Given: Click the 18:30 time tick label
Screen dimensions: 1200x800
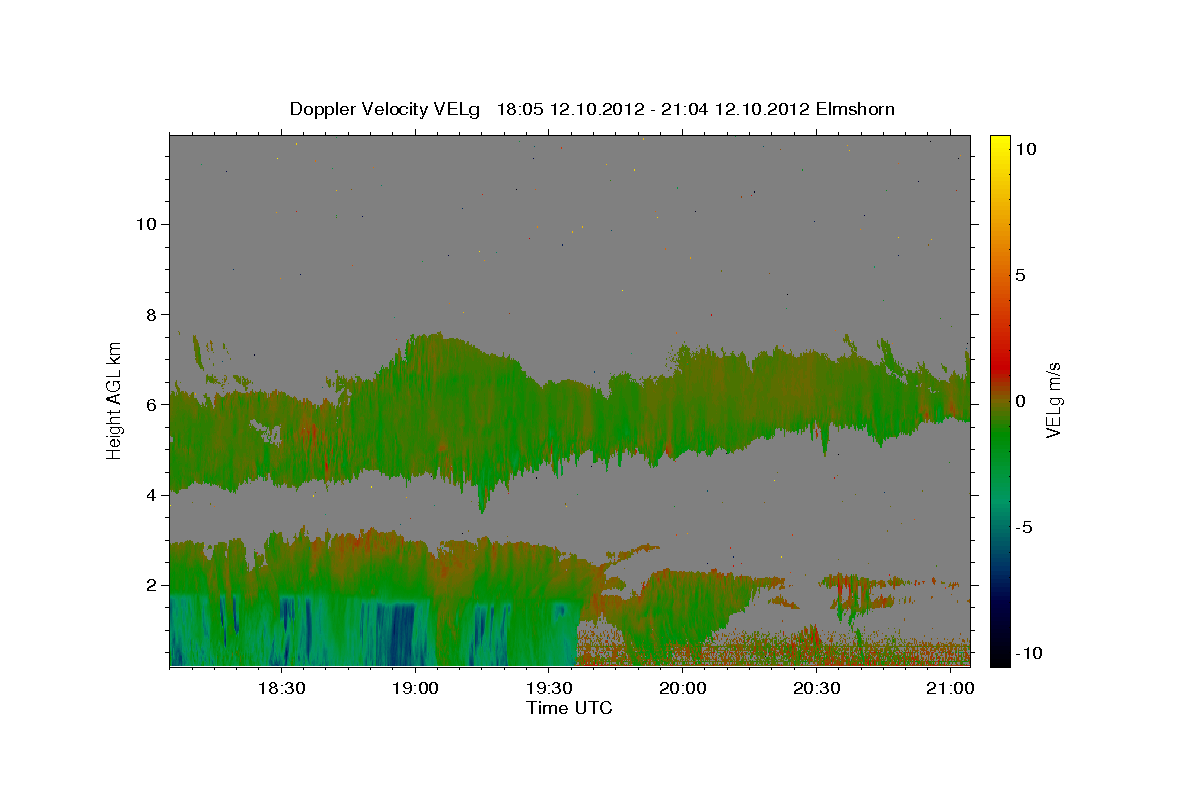Looking at the screenshot, I should [282, 688].
